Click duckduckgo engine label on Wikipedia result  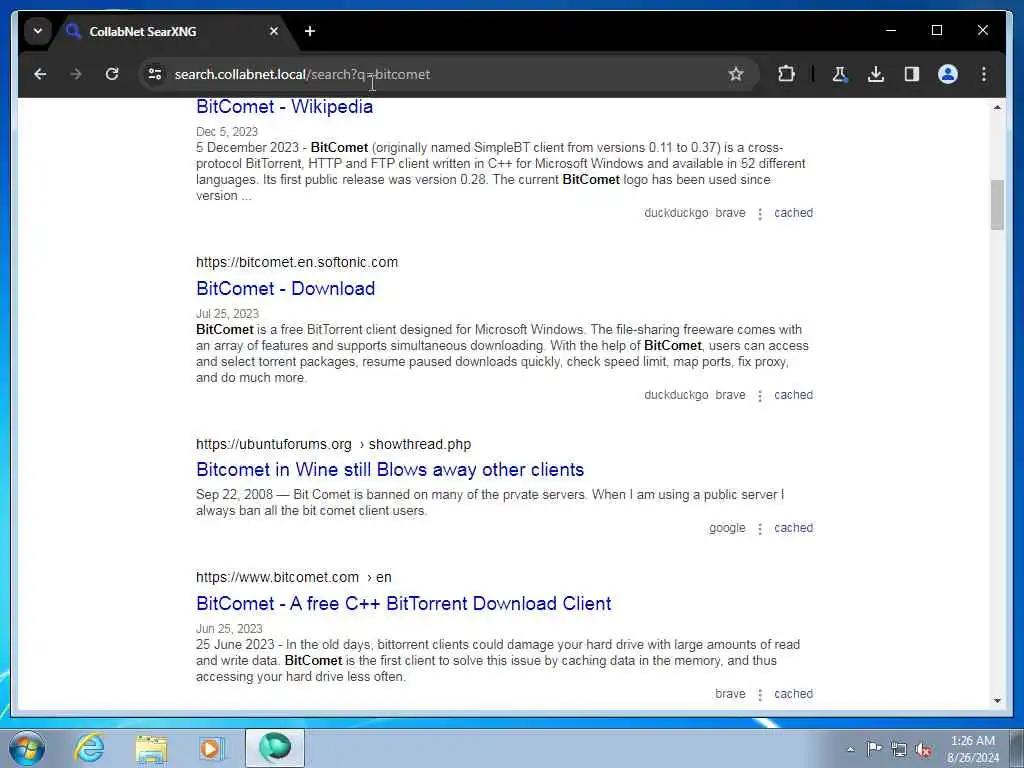(x=676, y=213)
